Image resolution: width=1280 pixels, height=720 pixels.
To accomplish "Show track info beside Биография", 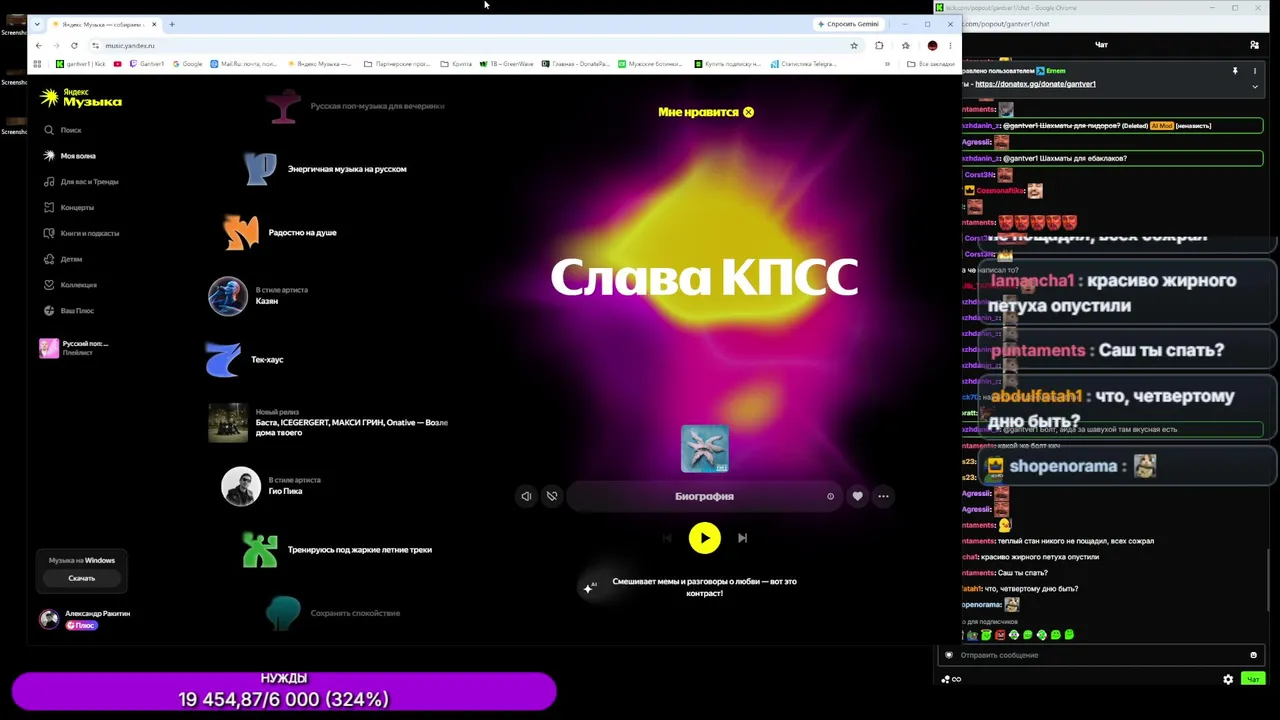I will (x=830, y=496).
